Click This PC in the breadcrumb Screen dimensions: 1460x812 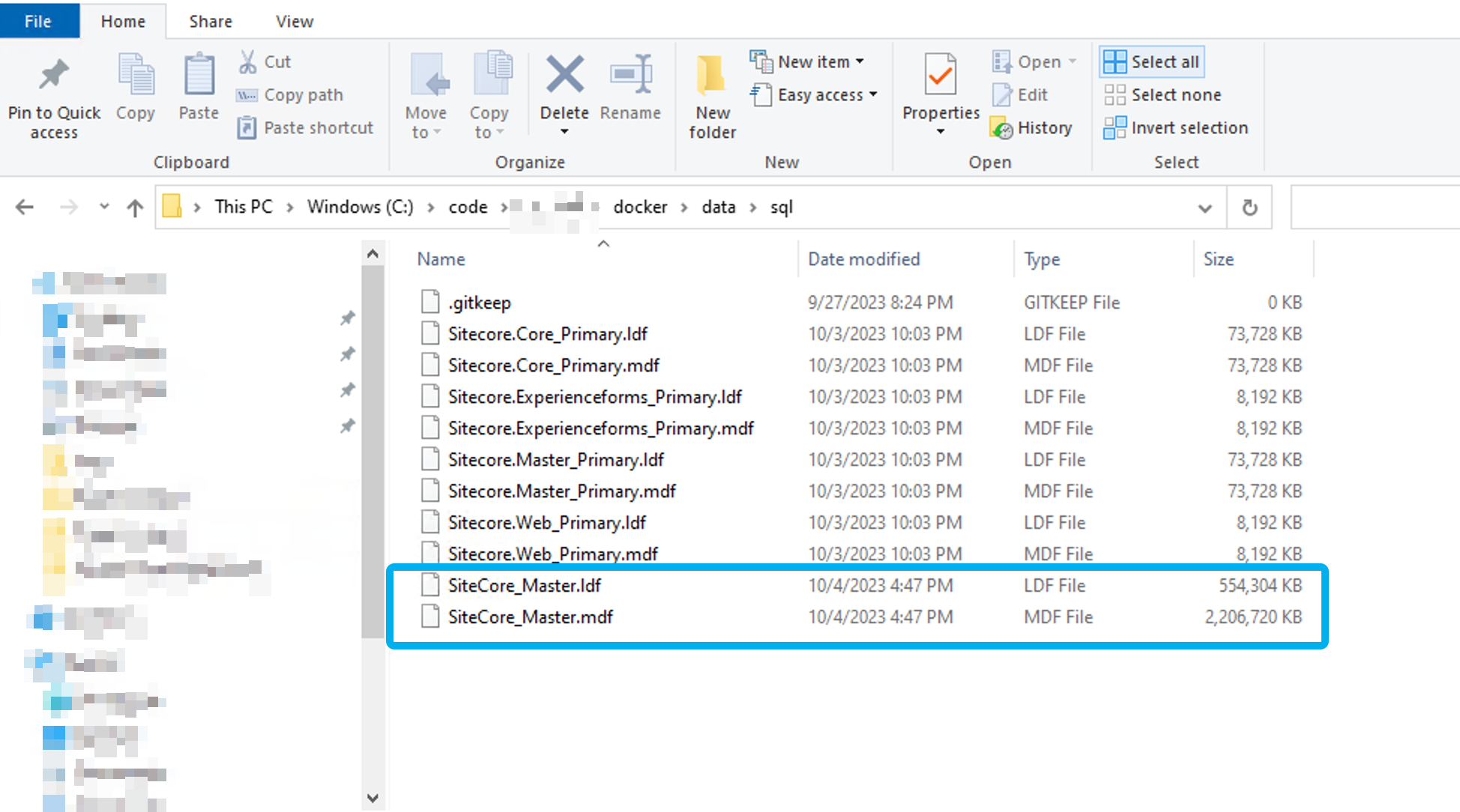point(244,207)
